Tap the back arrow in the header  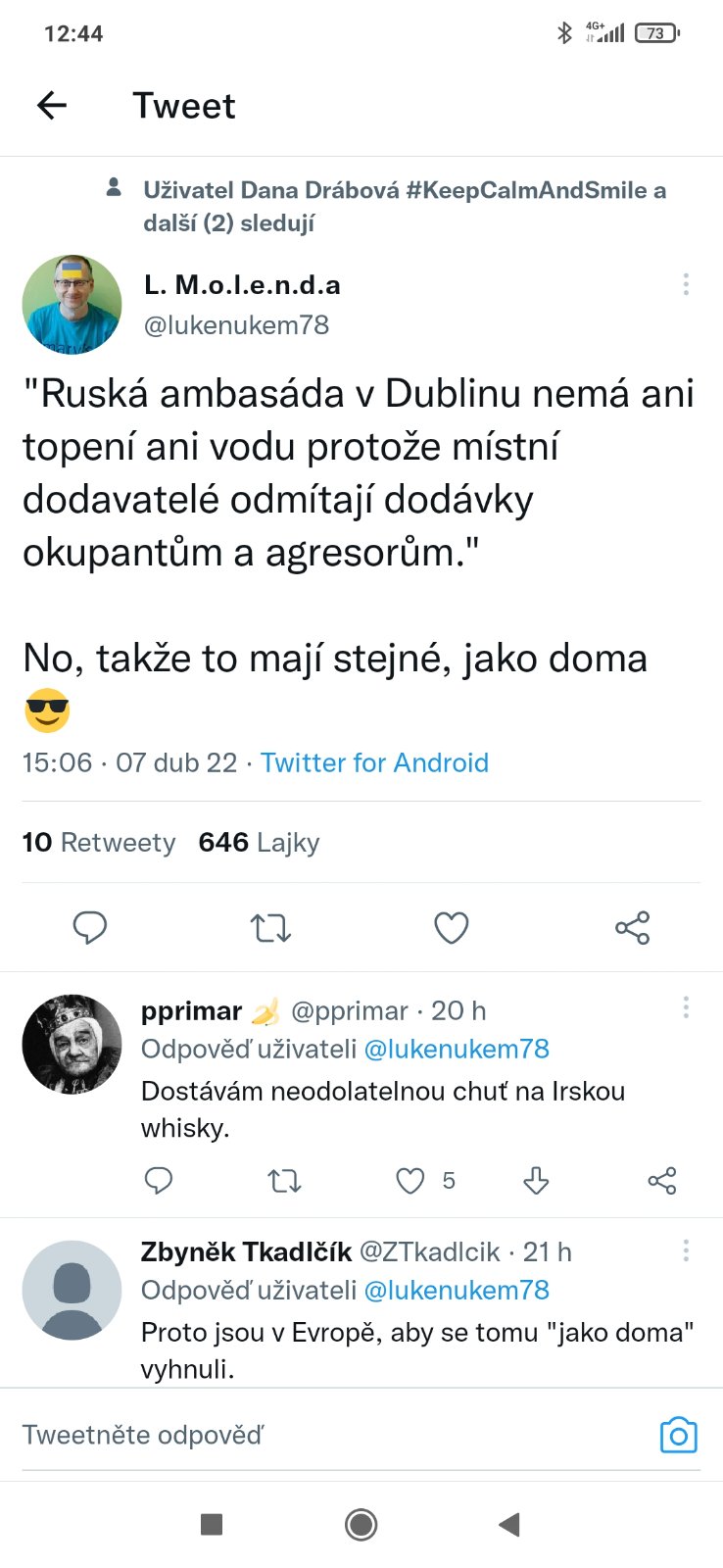pos(52,105)
